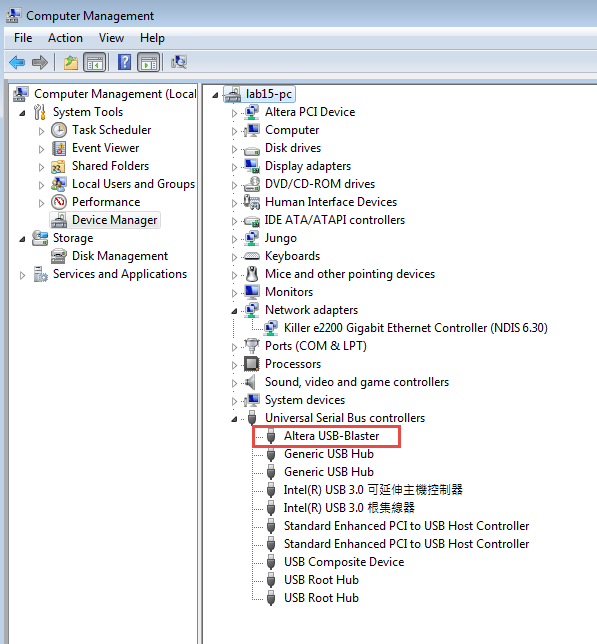Expand the Task Scheduler node
This screenshot has height=644, width=597.
[41, 131]
